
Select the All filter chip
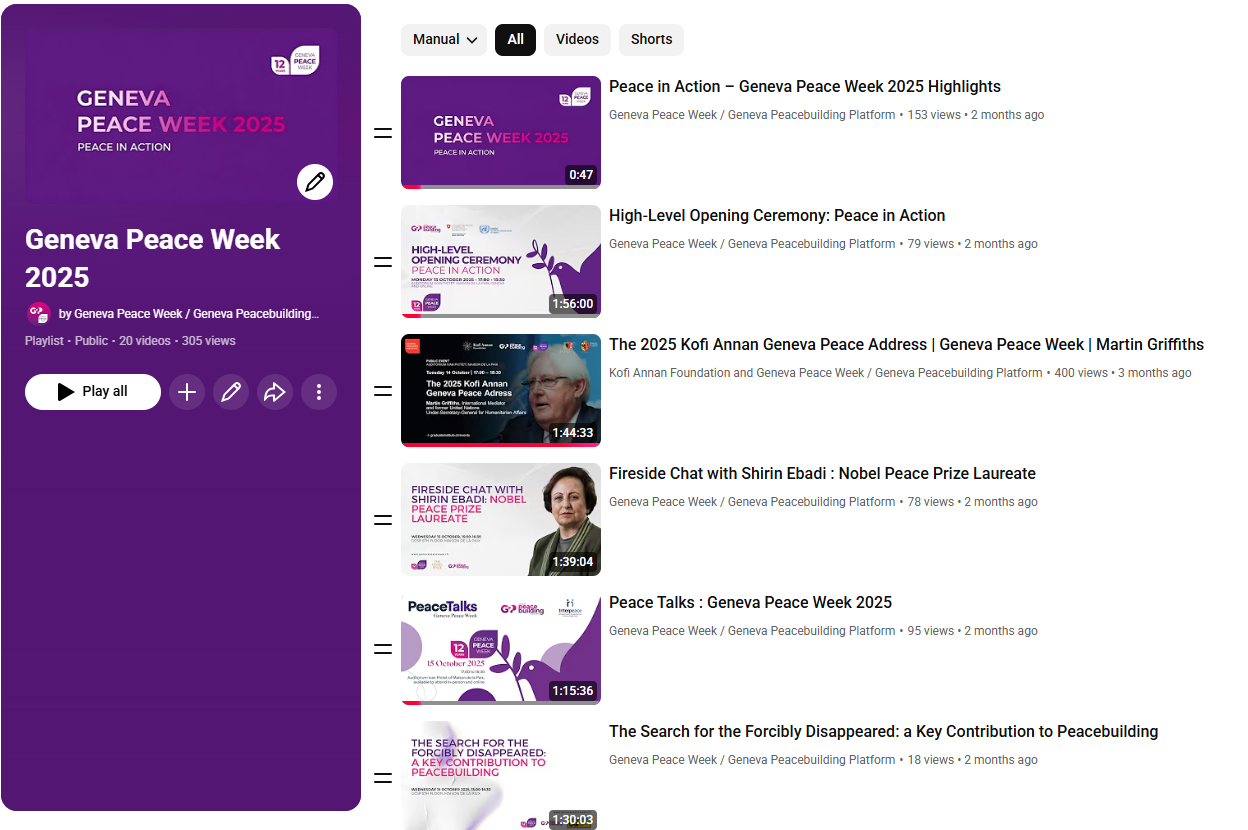pyautogui.click(x=516, y=40)
